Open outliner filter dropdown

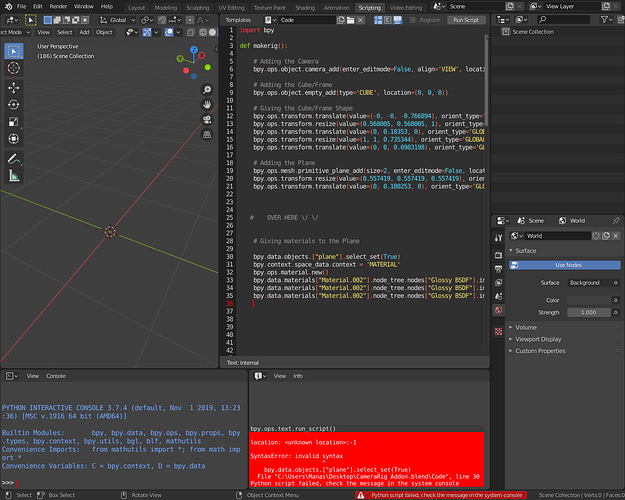click(606, 19)
